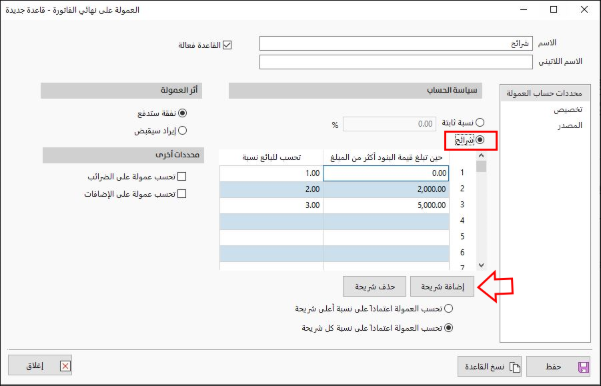Select row header number 4
The image size is (601, 386).
462,221
